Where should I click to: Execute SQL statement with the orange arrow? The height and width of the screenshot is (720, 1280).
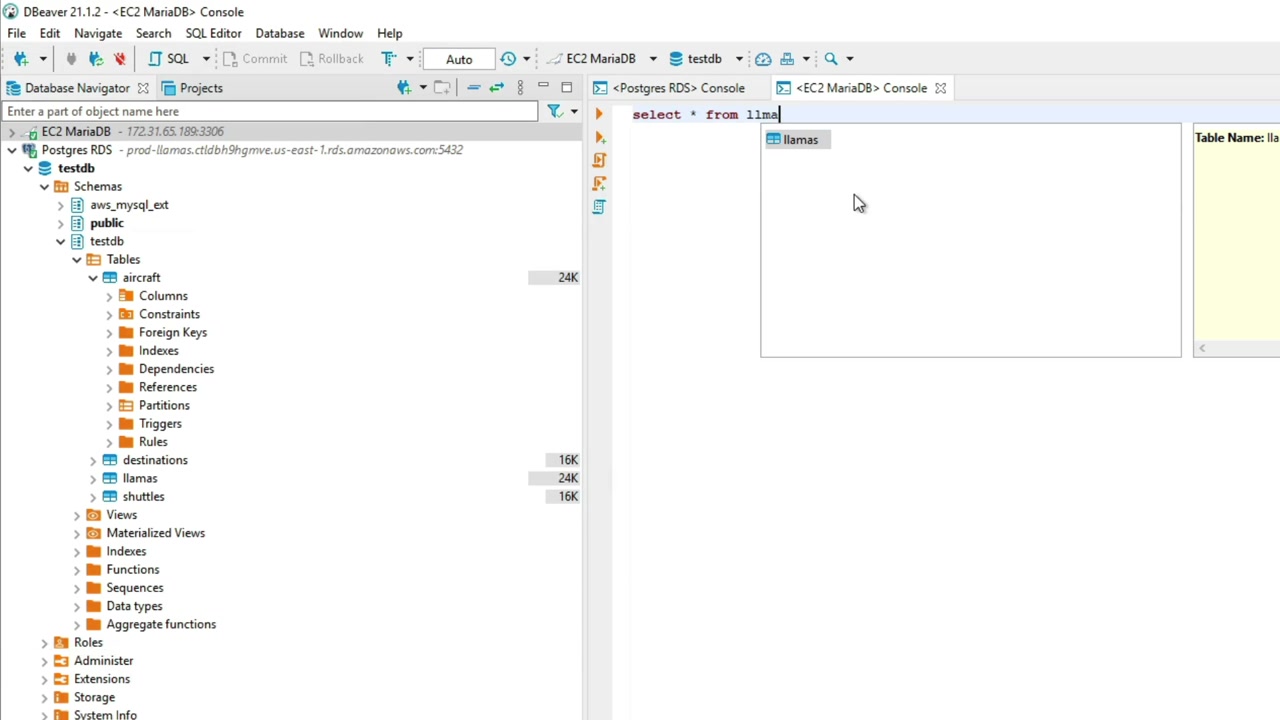tap(599, 114)
